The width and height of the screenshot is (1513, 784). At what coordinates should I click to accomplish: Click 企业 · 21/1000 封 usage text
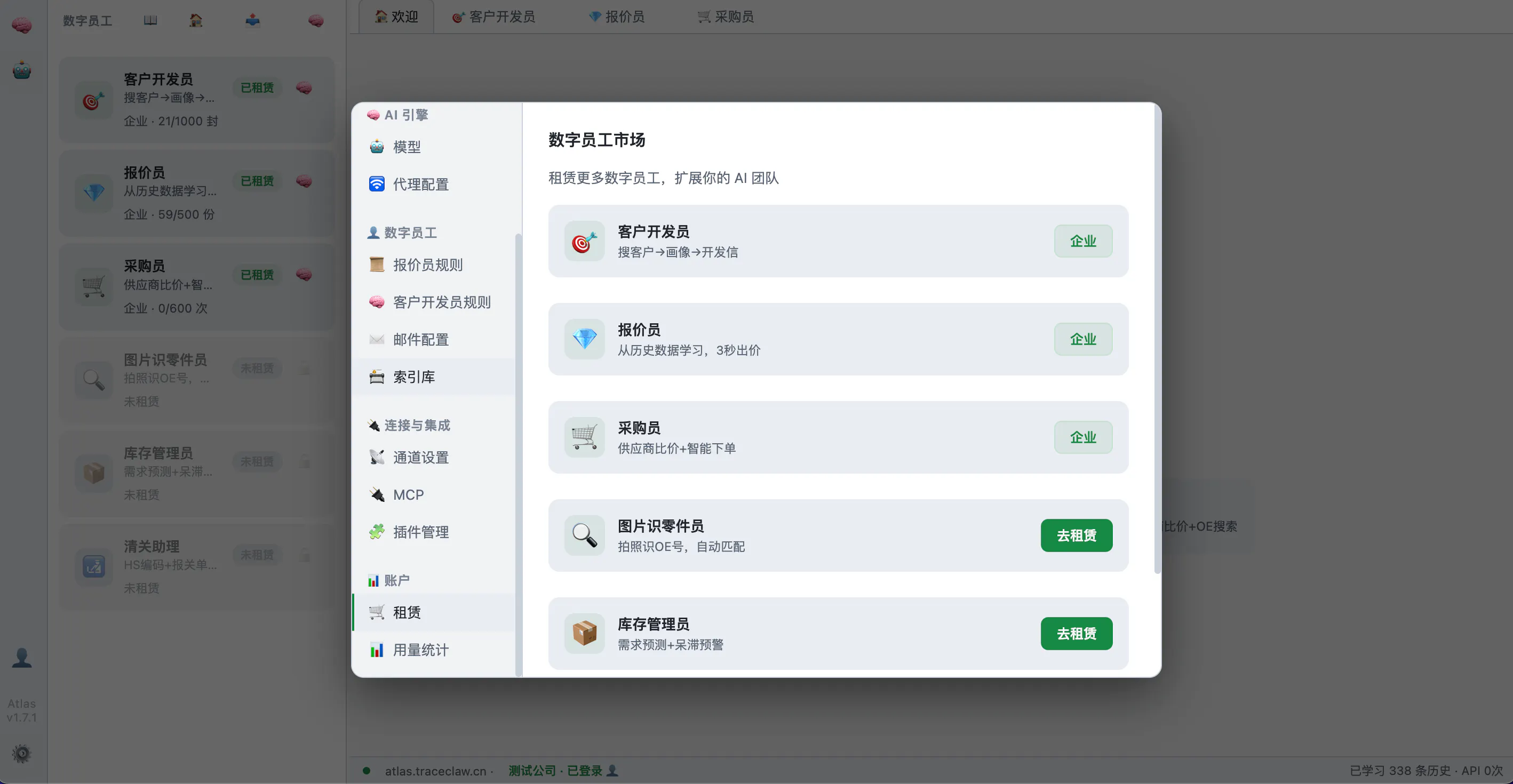(x=171, y=121)
